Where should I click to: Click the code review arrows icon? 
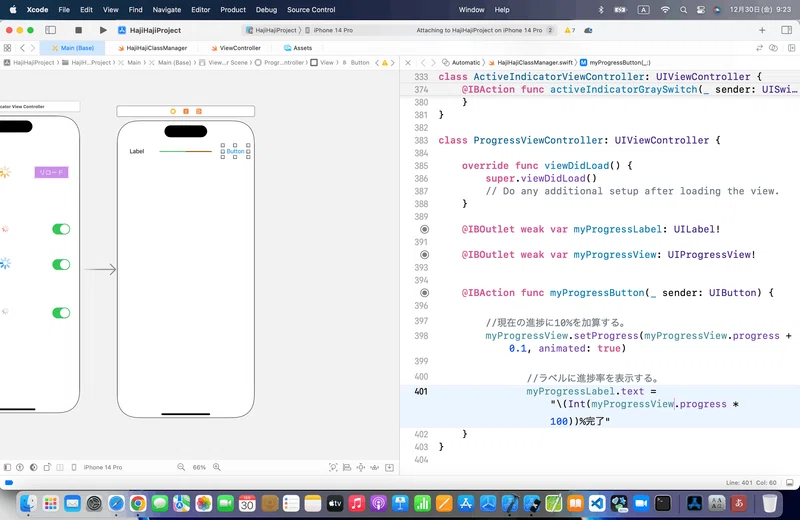tap(759, 48)
